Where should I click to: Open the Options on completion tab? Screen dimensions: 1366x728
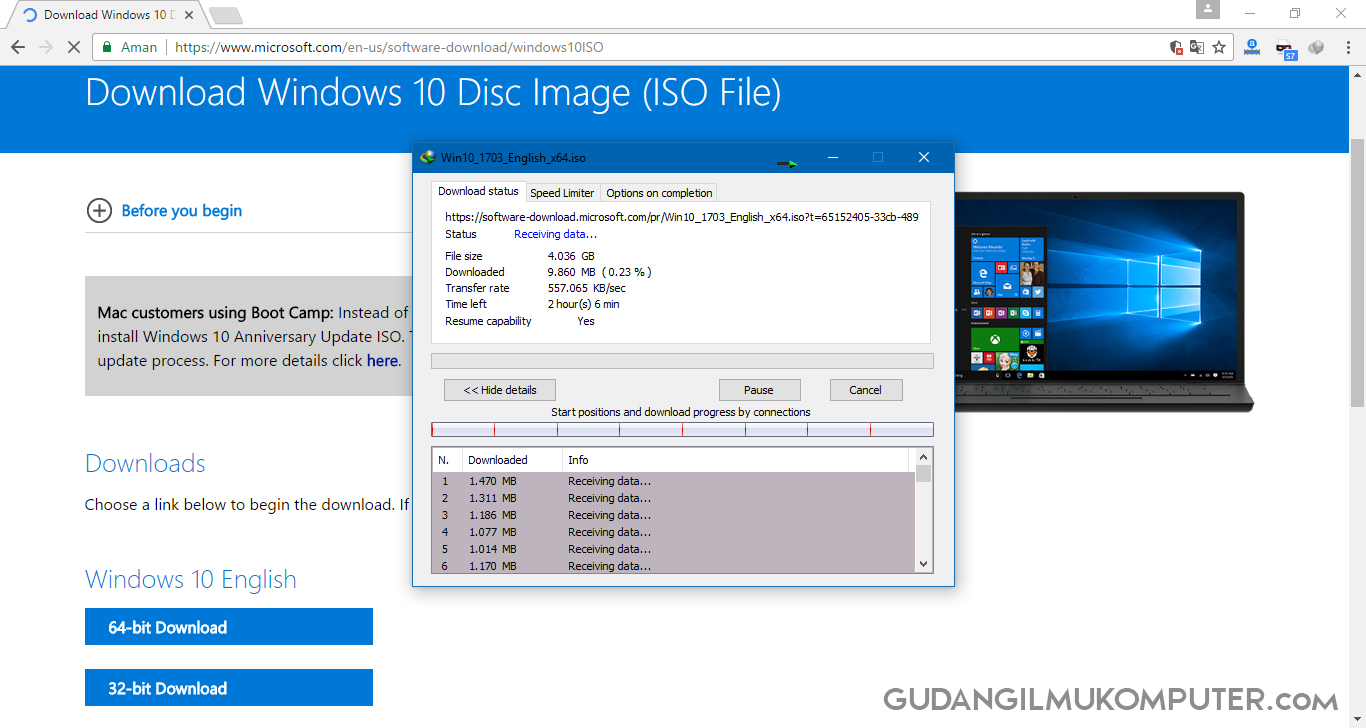point(659,193)
